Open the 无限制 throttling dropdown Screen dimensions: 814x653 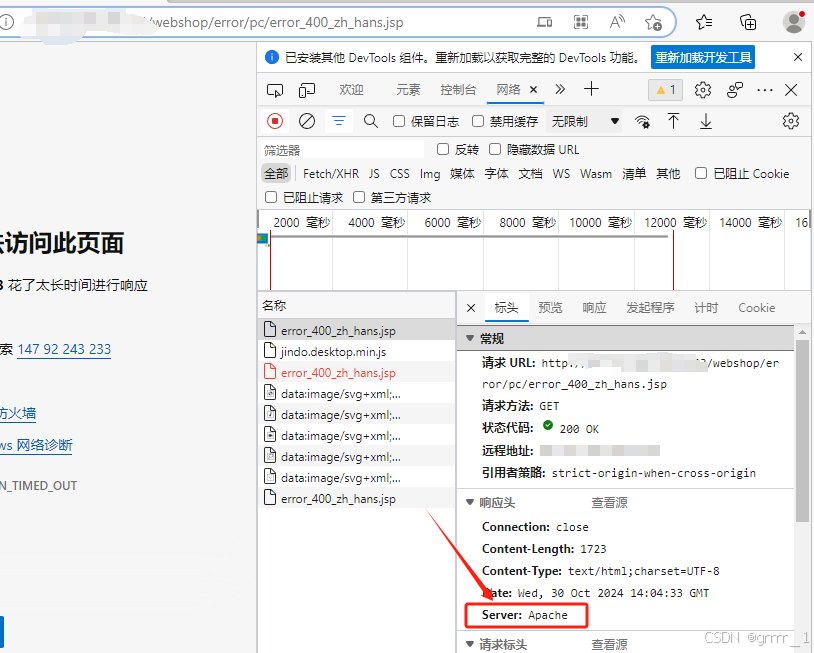click(585, 121)
